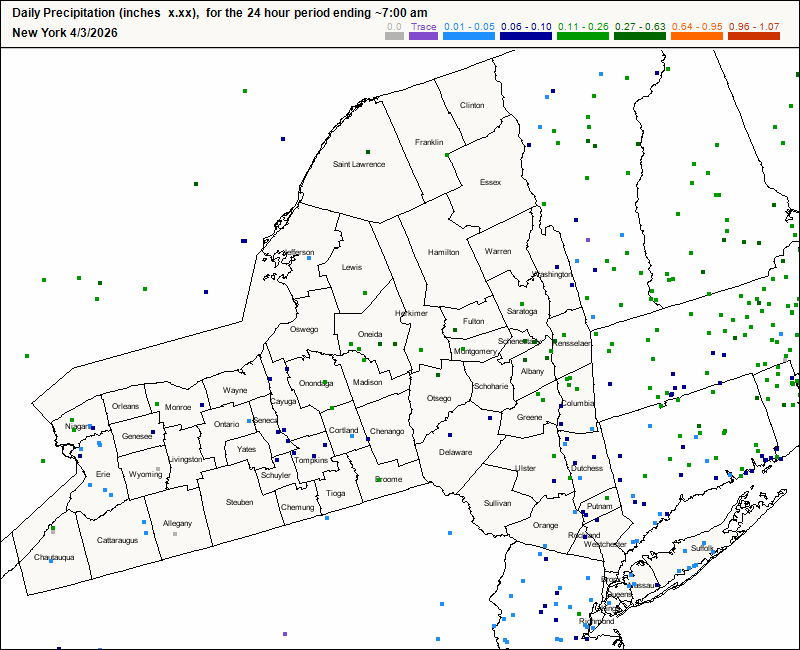Viewport: 800px width, 650px height.
Task: Click the Hamilton county label
Action: (x=442, y=252)
